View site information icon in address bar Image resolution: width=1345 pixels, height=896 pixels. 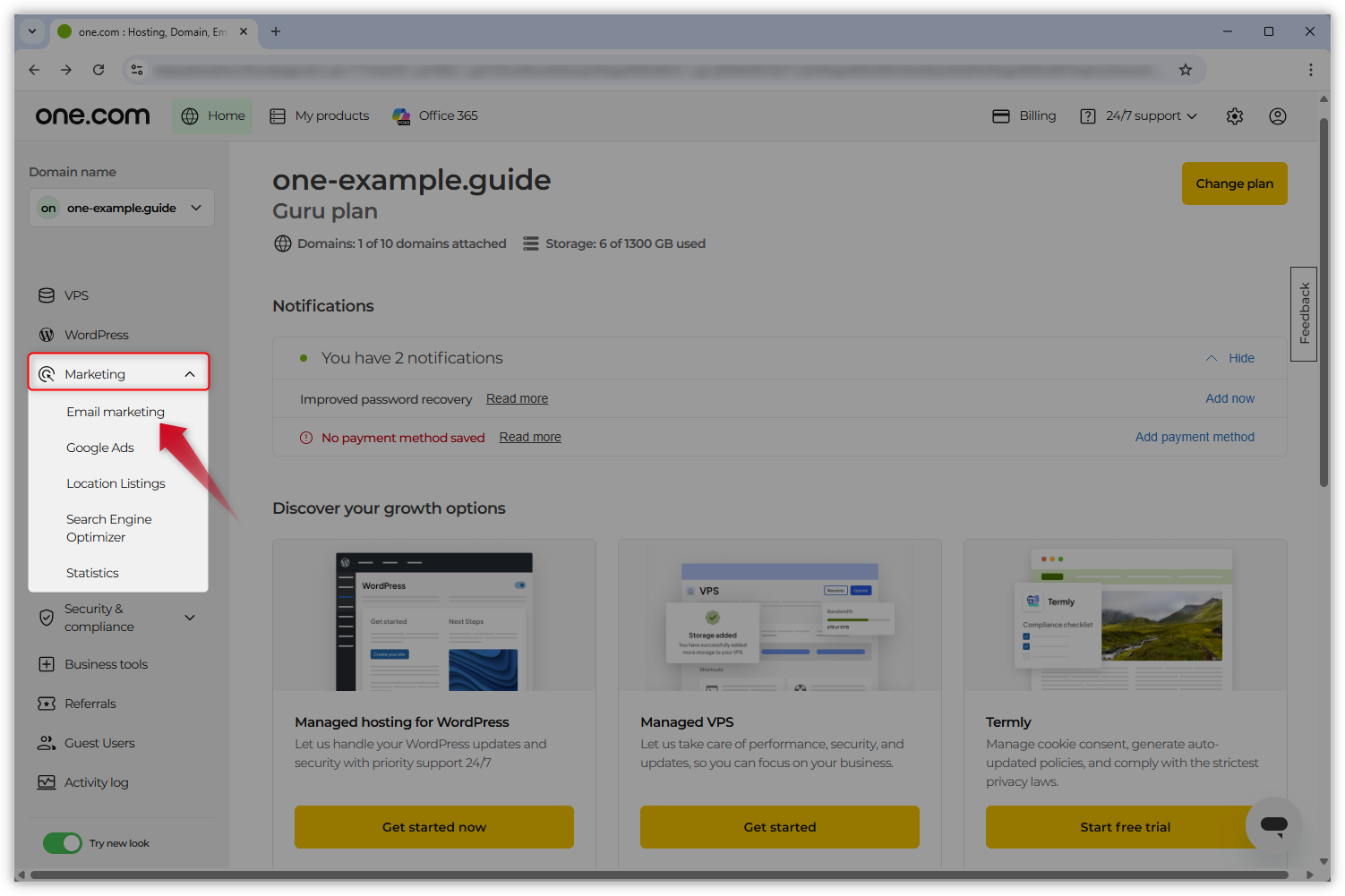(137, 70)
